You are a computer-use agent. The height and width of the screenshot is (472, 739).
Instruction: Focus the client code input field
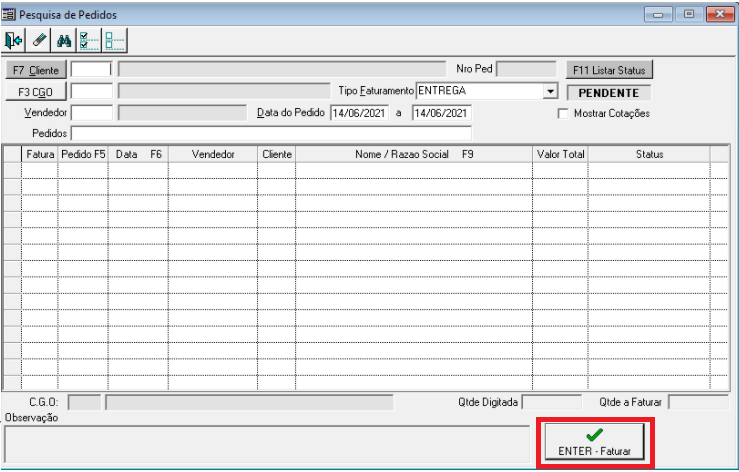(91, 69)
